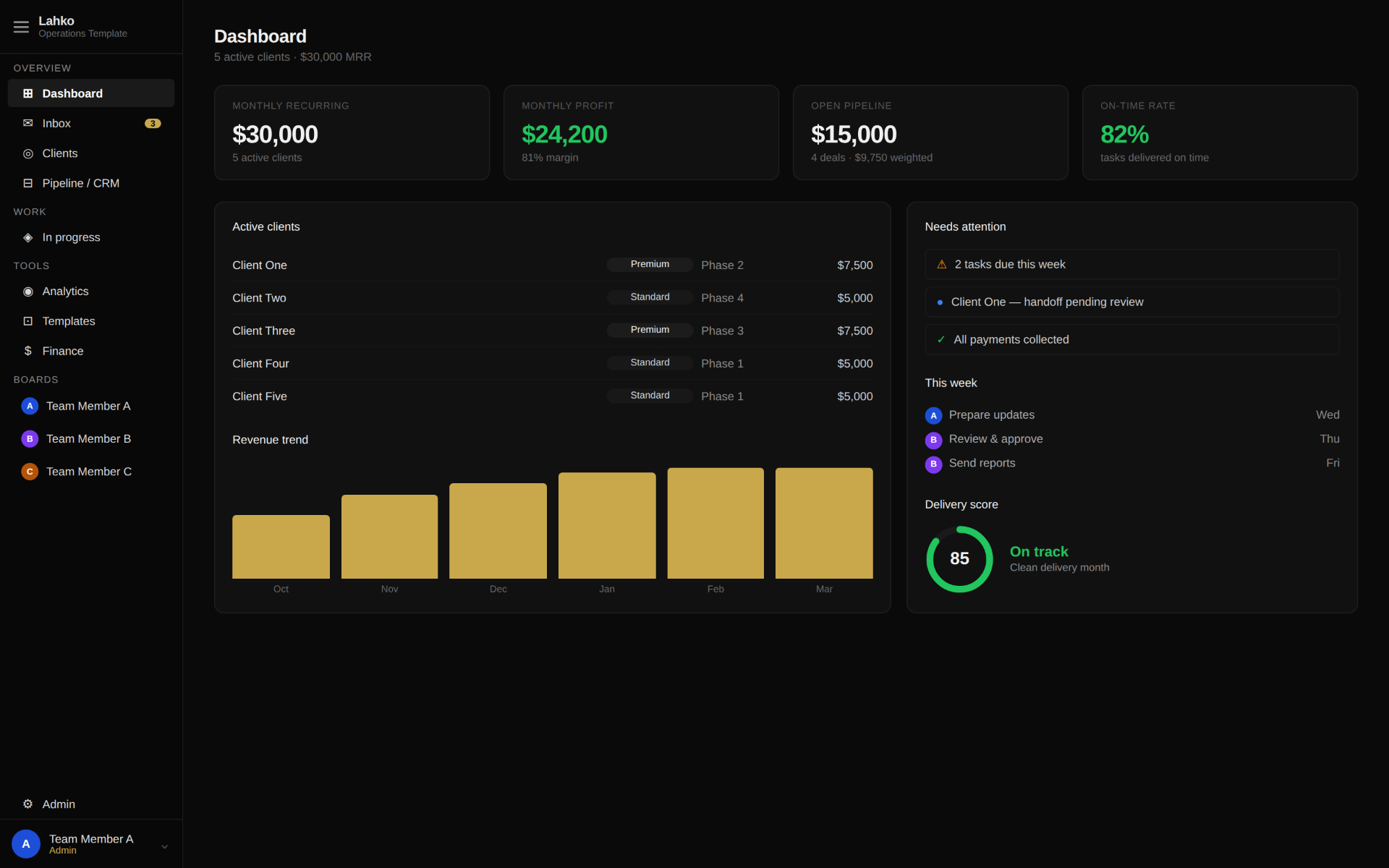Open the hamburger menu icon
Viewport: 1389px width, 868px height.
tap(21, 27)
